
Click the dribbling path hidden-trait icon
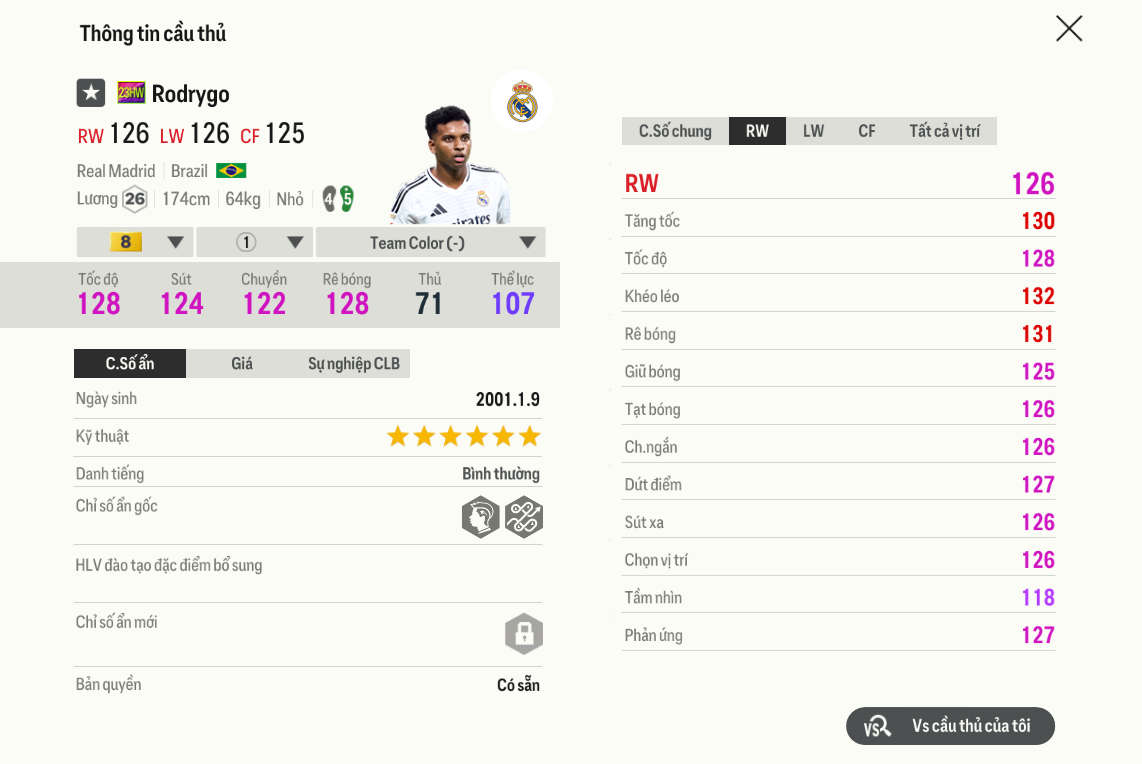[524, 517]
